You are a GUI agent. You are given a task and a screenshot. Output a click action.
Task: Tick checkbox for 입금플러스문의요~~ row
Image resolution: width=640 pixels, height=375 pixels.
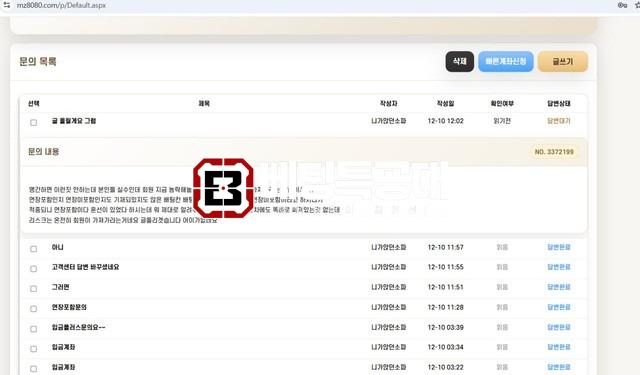click(33, 329)
